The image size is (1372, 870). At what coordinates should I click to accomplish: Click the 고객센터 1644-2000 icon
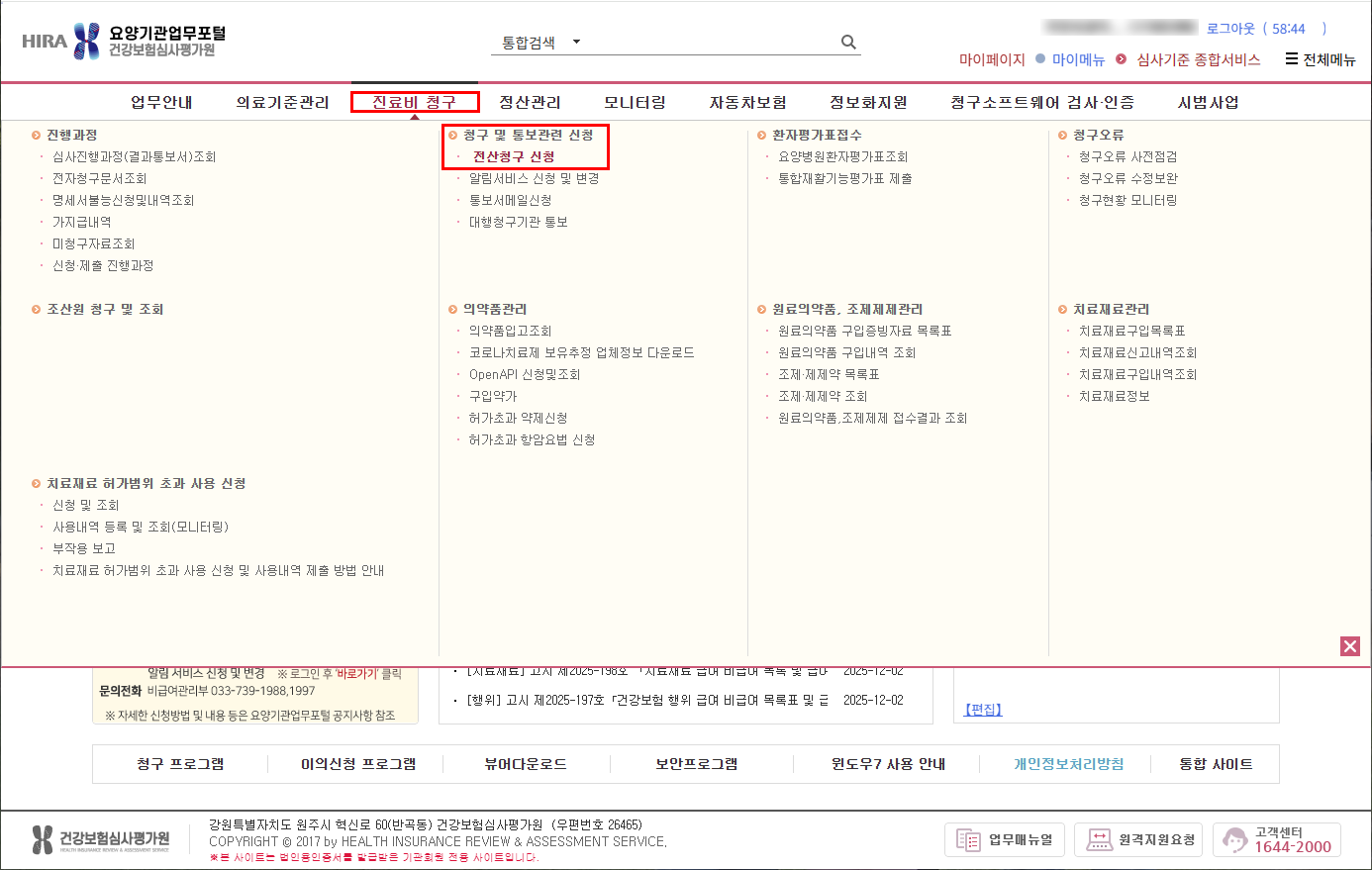pos(1277,840)
